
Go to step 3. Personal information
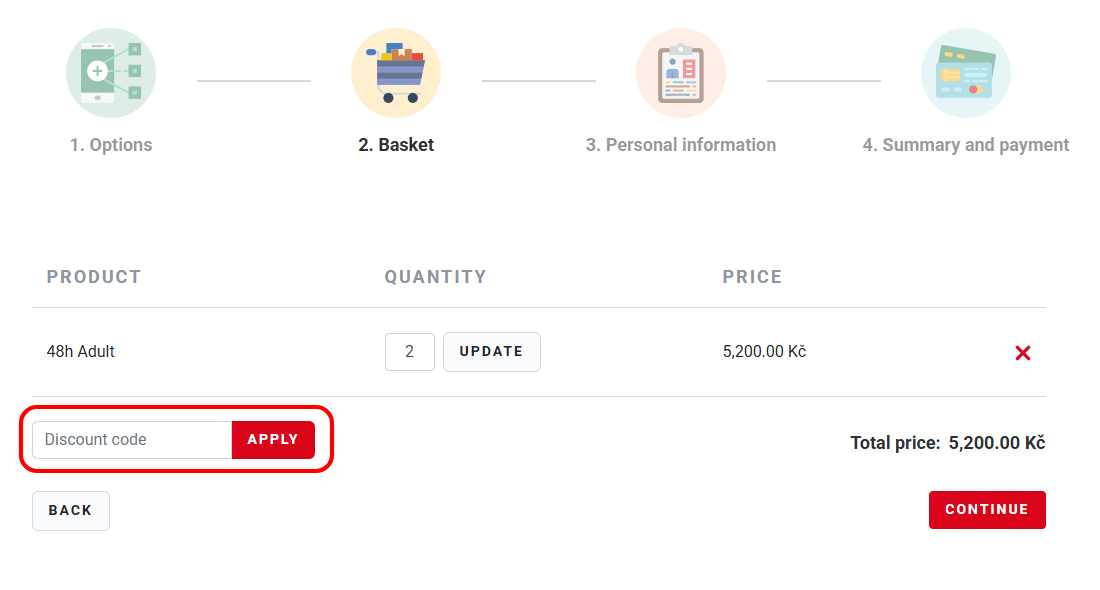tap(681, 144)
